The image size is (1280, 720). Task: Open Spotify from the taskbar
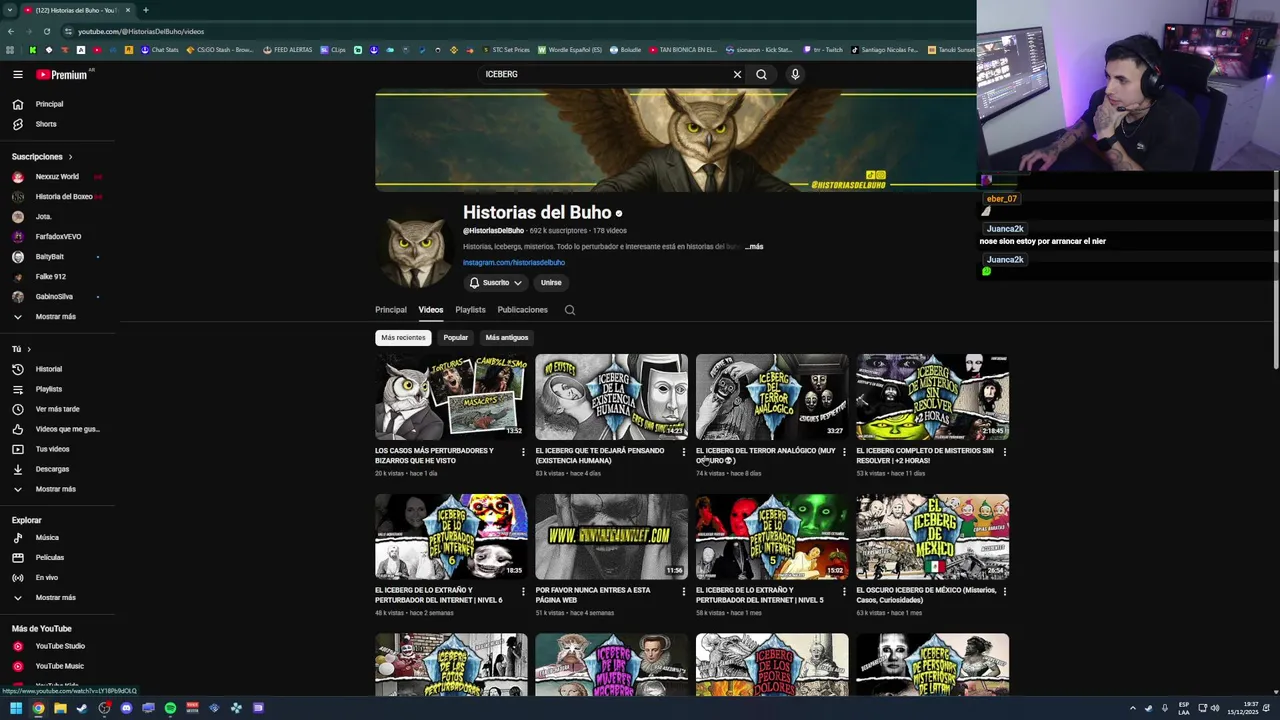pyautogui.click(x=170, y=708)
